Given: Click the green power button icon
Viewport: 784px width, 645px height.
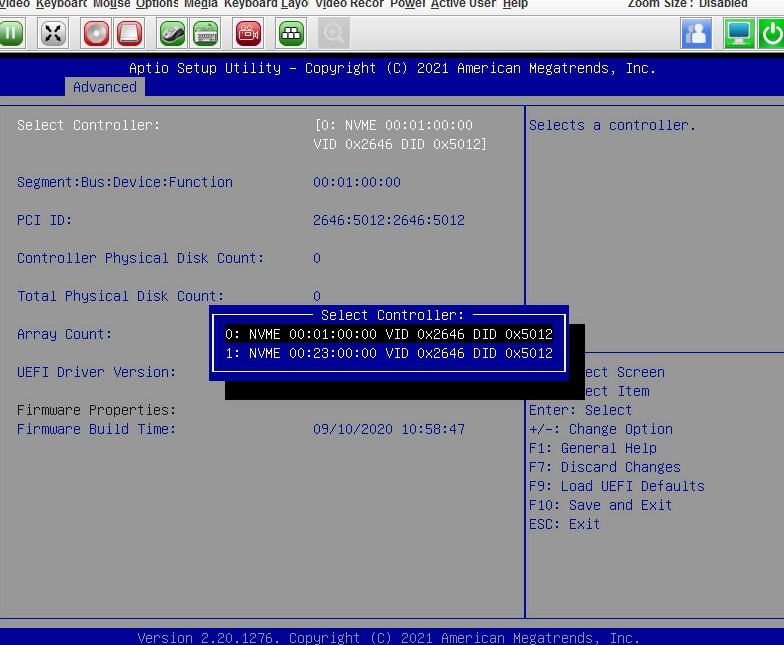Looking at the screenshot, I should pos(772,34).
